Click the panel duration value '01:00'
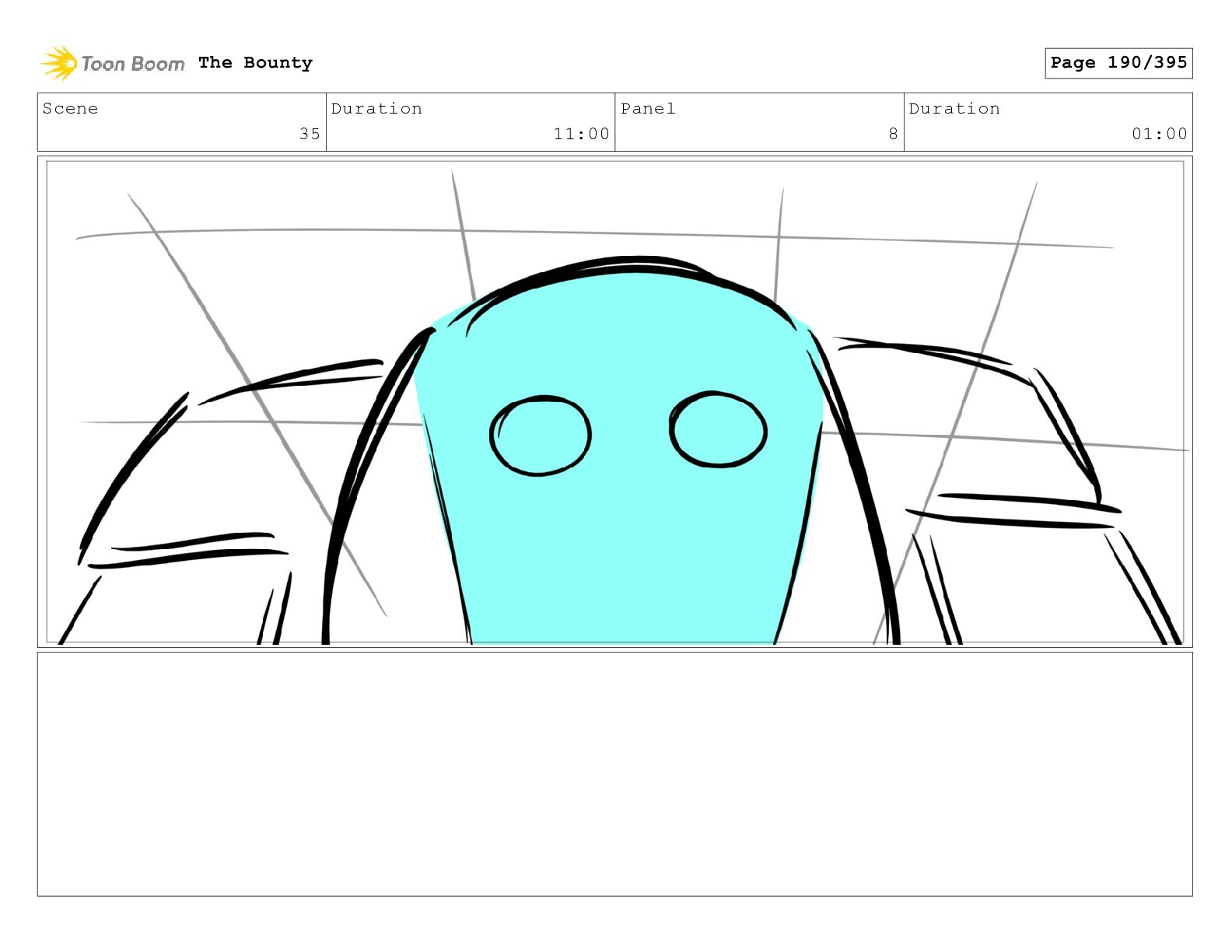 coord(1160,134)
